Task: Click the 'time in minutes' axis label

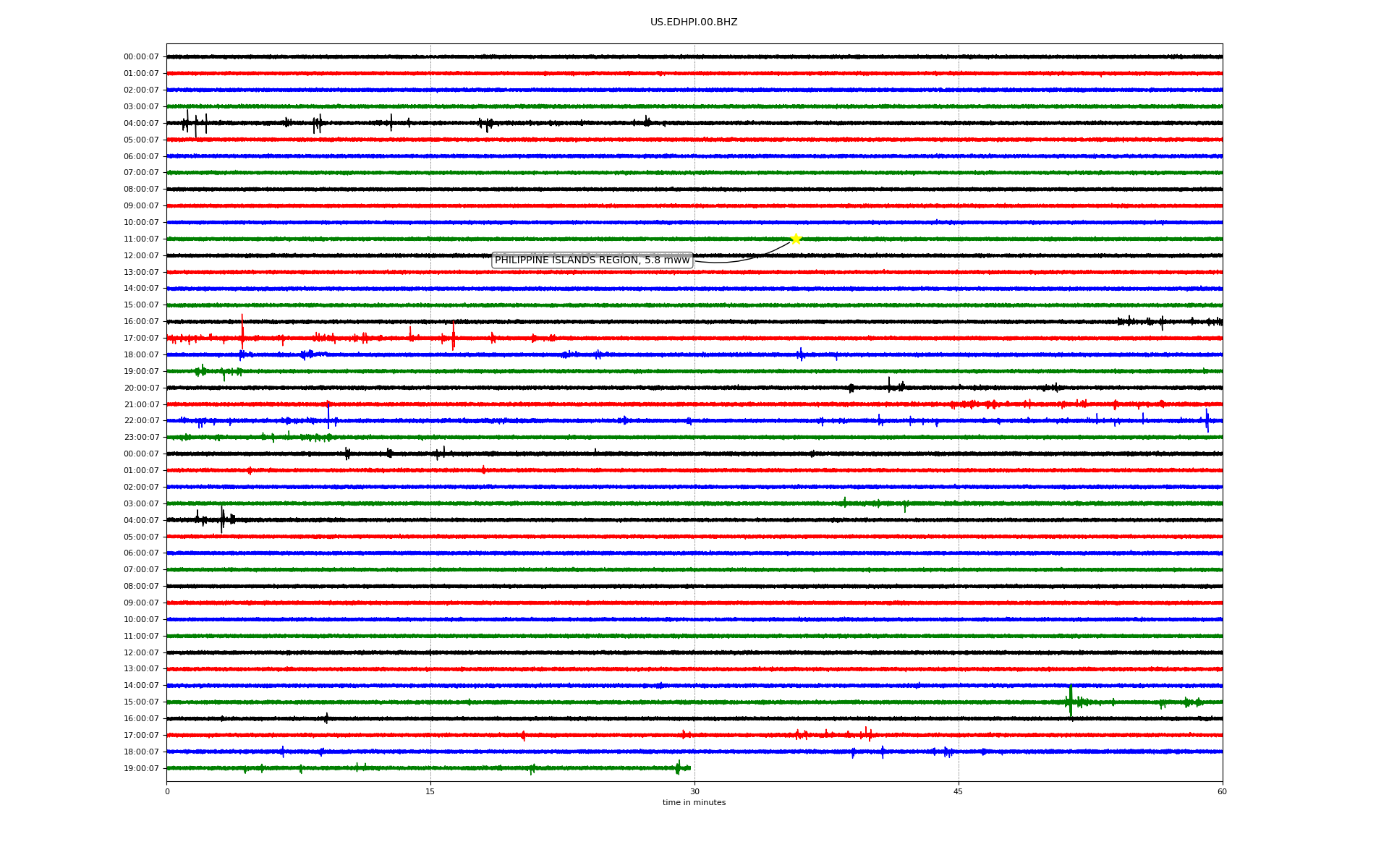Action: [694, 802]
